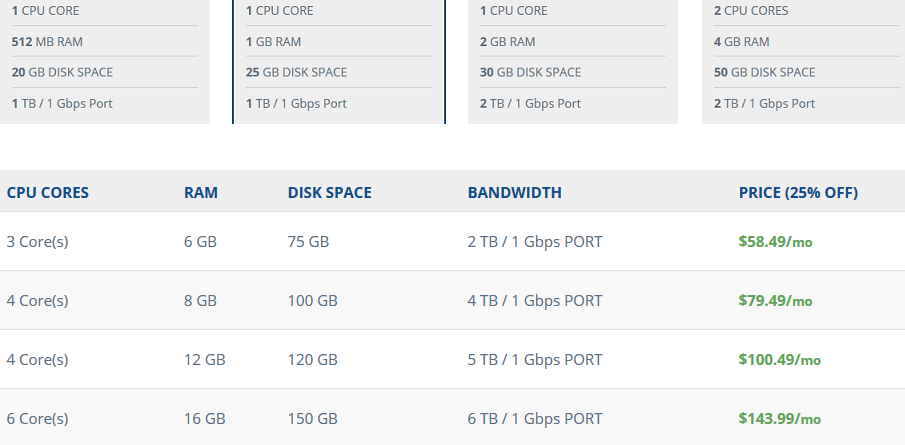This screenshot has width=905, height=445.
Task: Click the $58.49/mo price
Action: (775, 241)
